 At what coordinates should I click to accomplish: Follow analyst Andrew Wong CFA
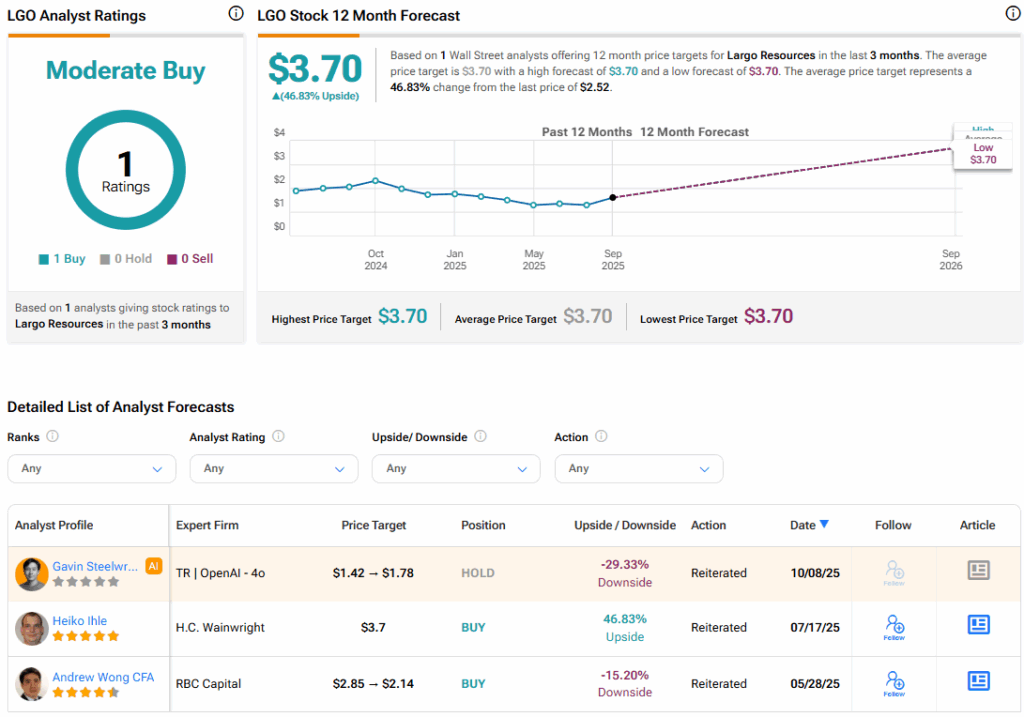tap(894, 683)
